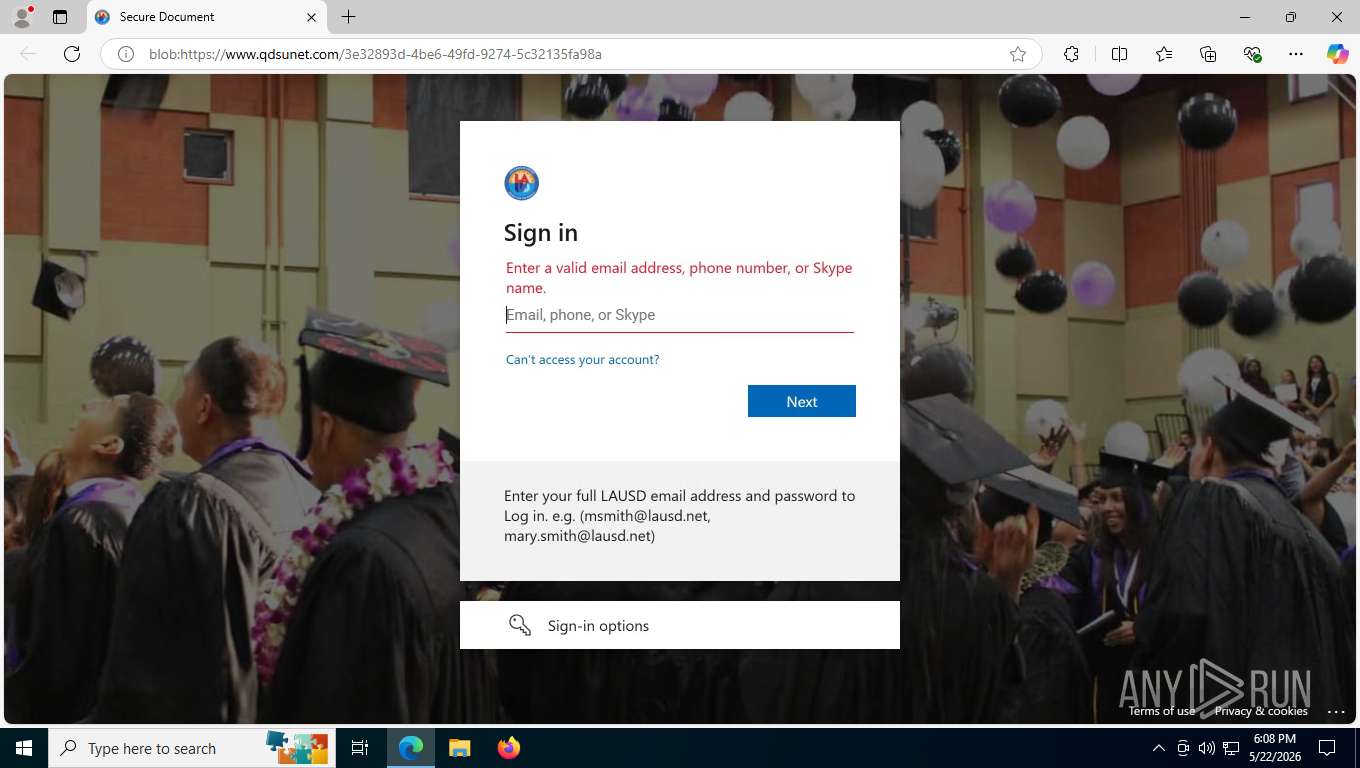Toggle split screen view
1360x768 pixels.
pyautogui.click(x=1119, y=54)
